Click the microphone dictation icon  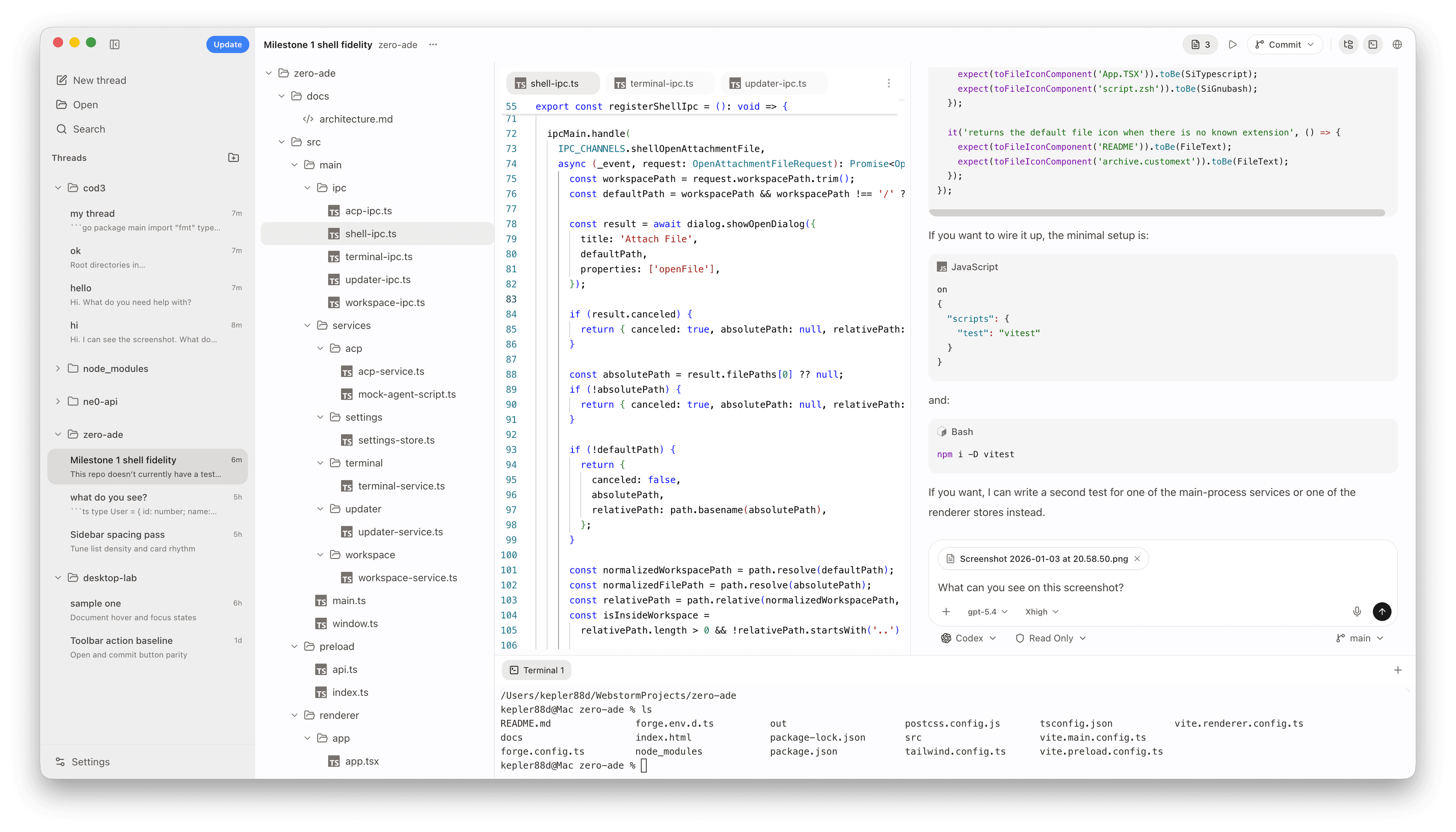point(1357,611)
